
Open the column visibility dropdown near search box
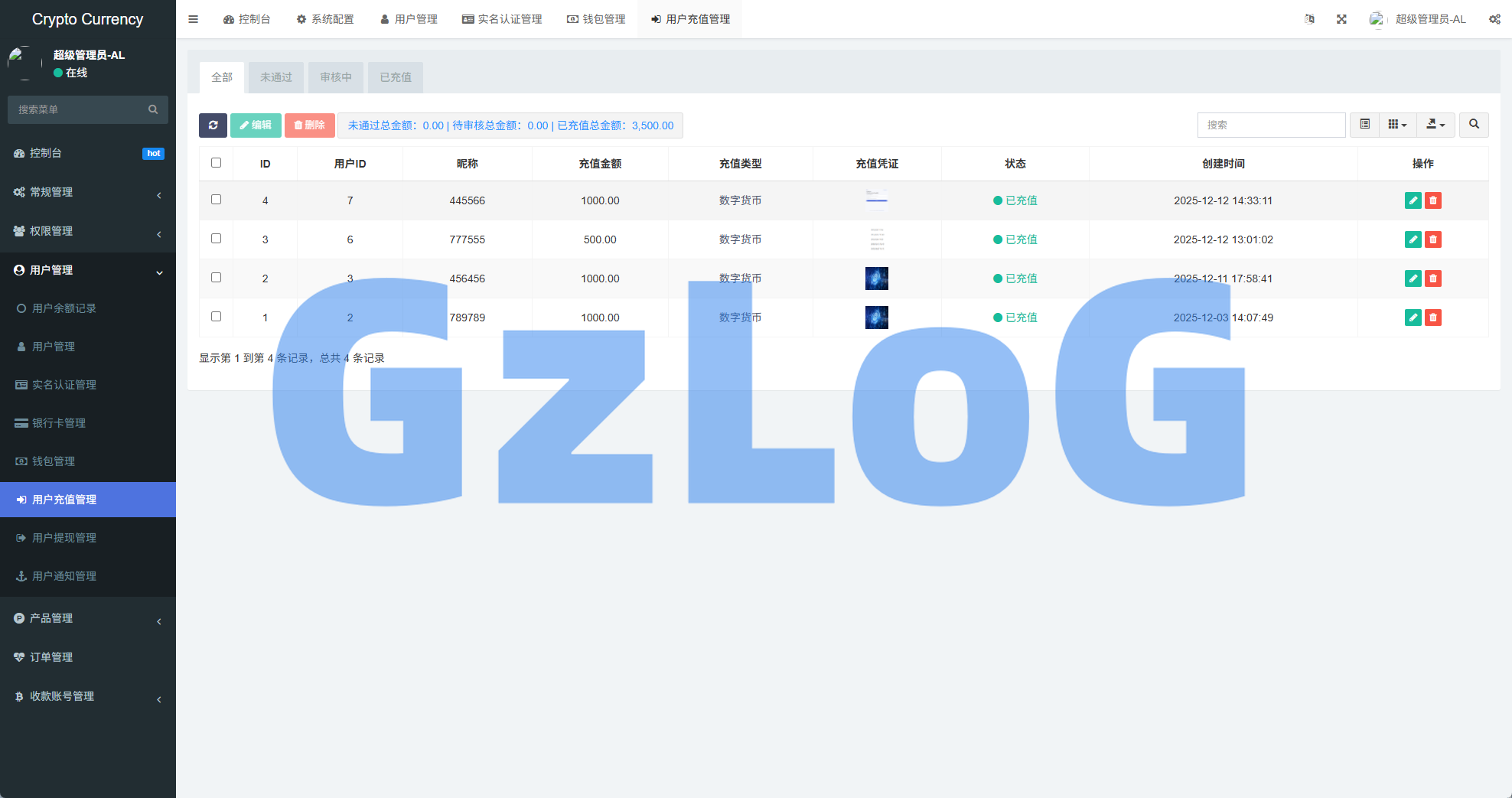tap(1397, 124)
